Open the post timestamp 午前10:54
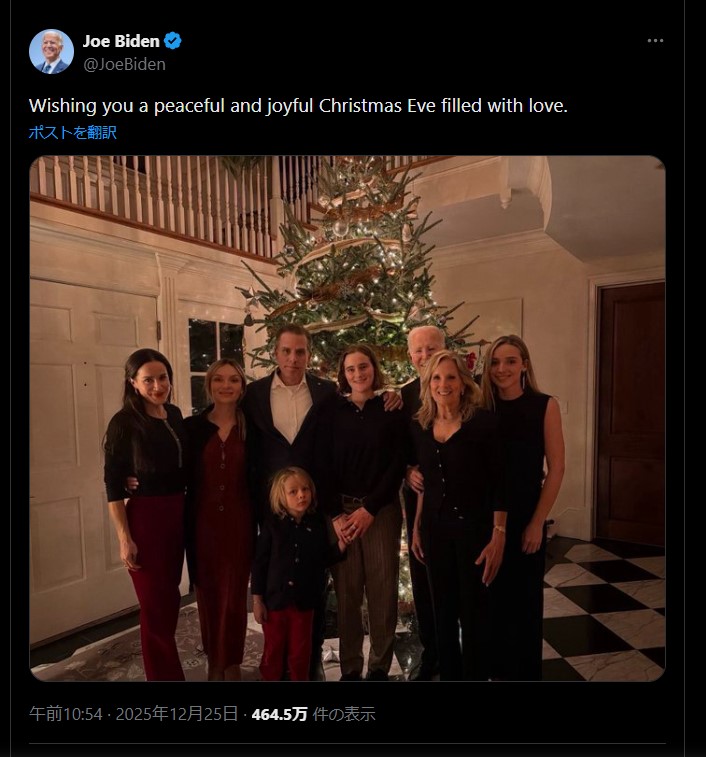This screenshot has width=706, height=757. pos(66,714)
